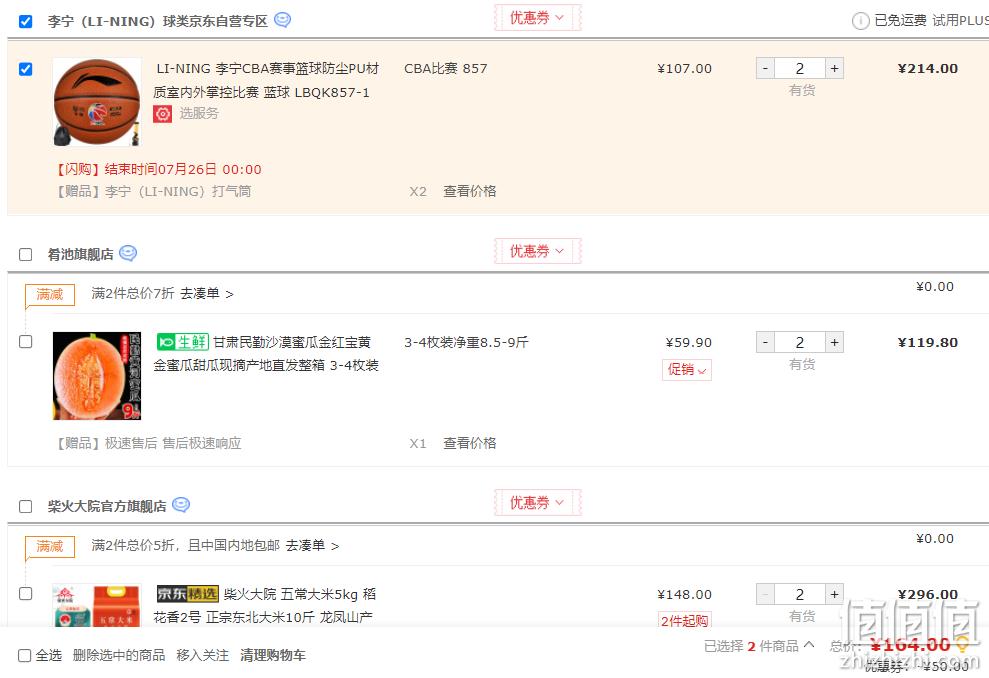Viewport: 989px width, 678px height.
Task: Click the 满减 tag in 肴池旗舰店 section
Action: pyautogui.click(x=50, y=294)
